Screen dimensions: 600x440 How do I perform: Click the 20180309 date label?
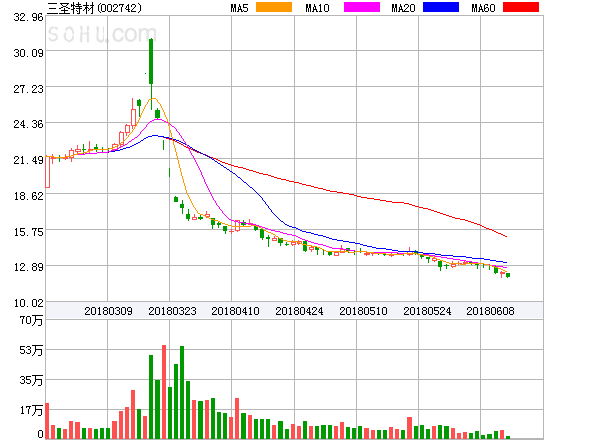pos(108,311)
